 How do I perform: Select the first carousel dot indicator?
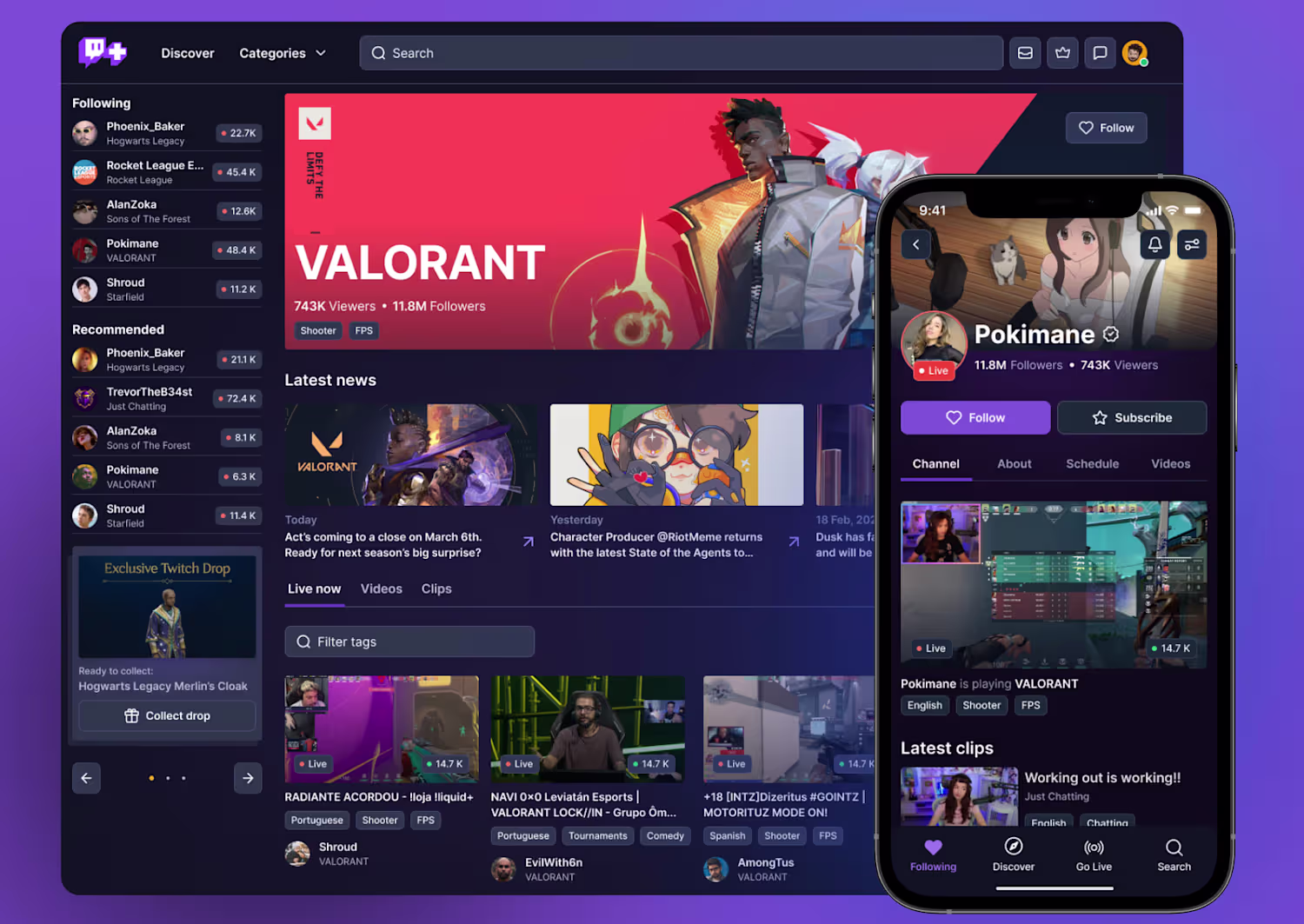151,778
